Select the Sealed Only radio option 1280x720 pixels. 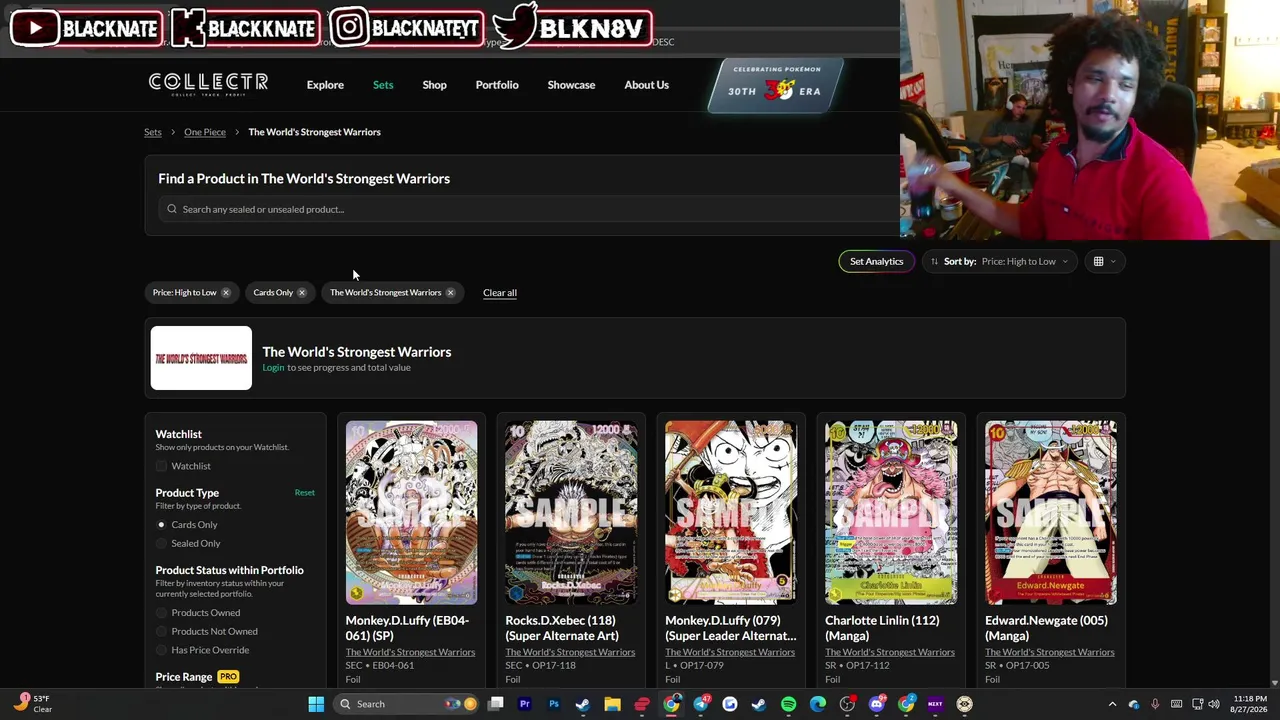[x=161, y=544]
